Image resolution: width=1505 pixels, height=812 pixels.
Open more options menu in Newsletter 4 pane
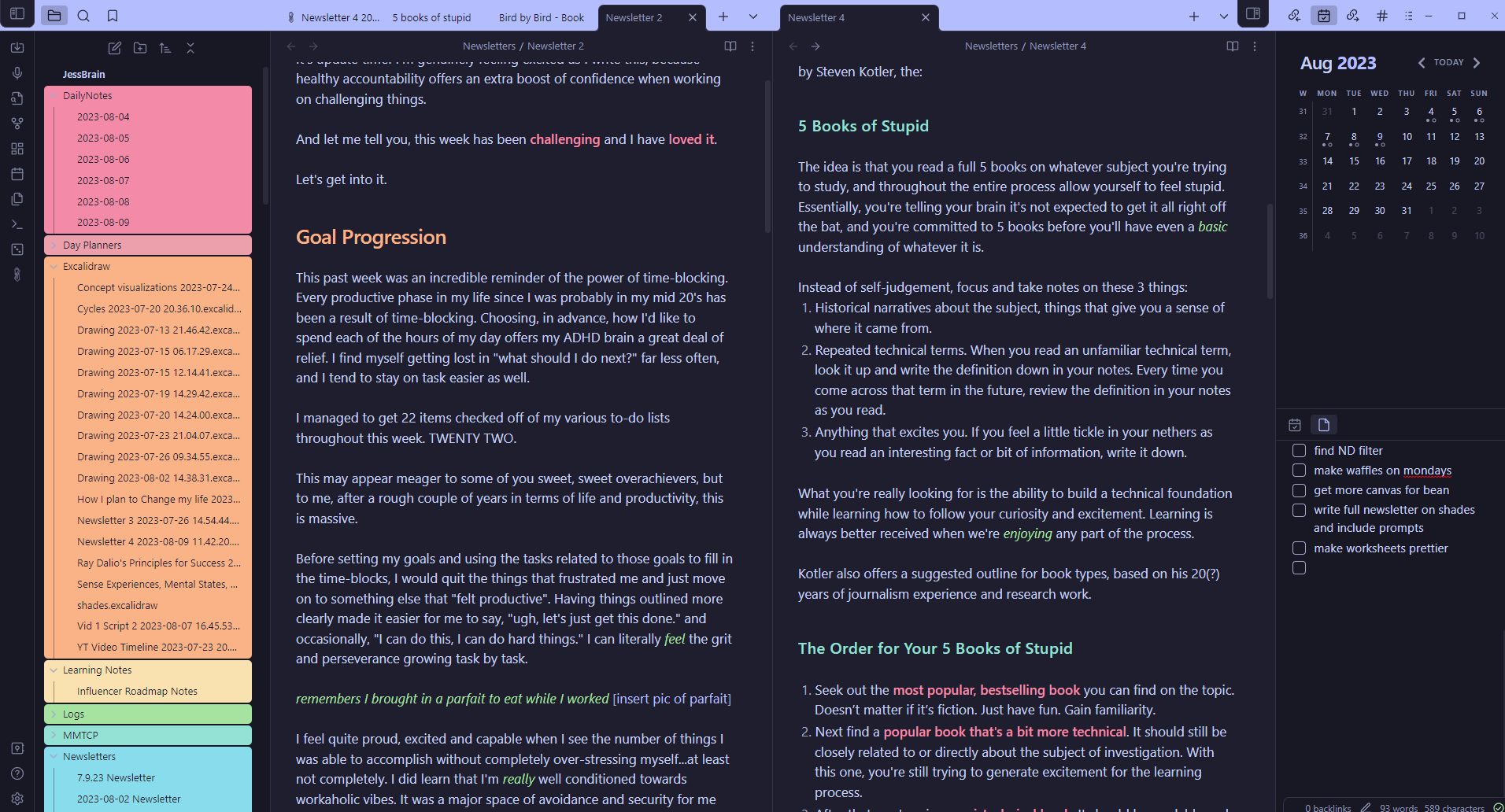(1255, 46)
